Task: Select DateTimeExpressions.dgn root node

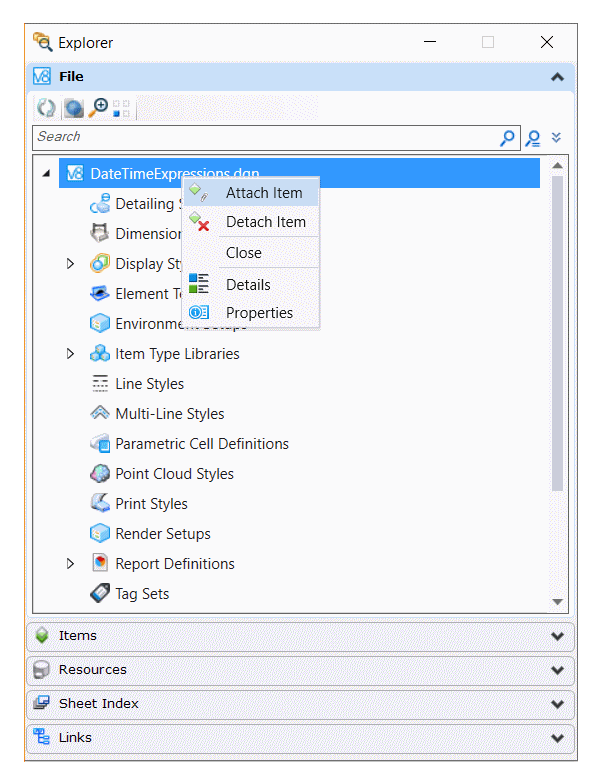Action: tap(299, 173)
